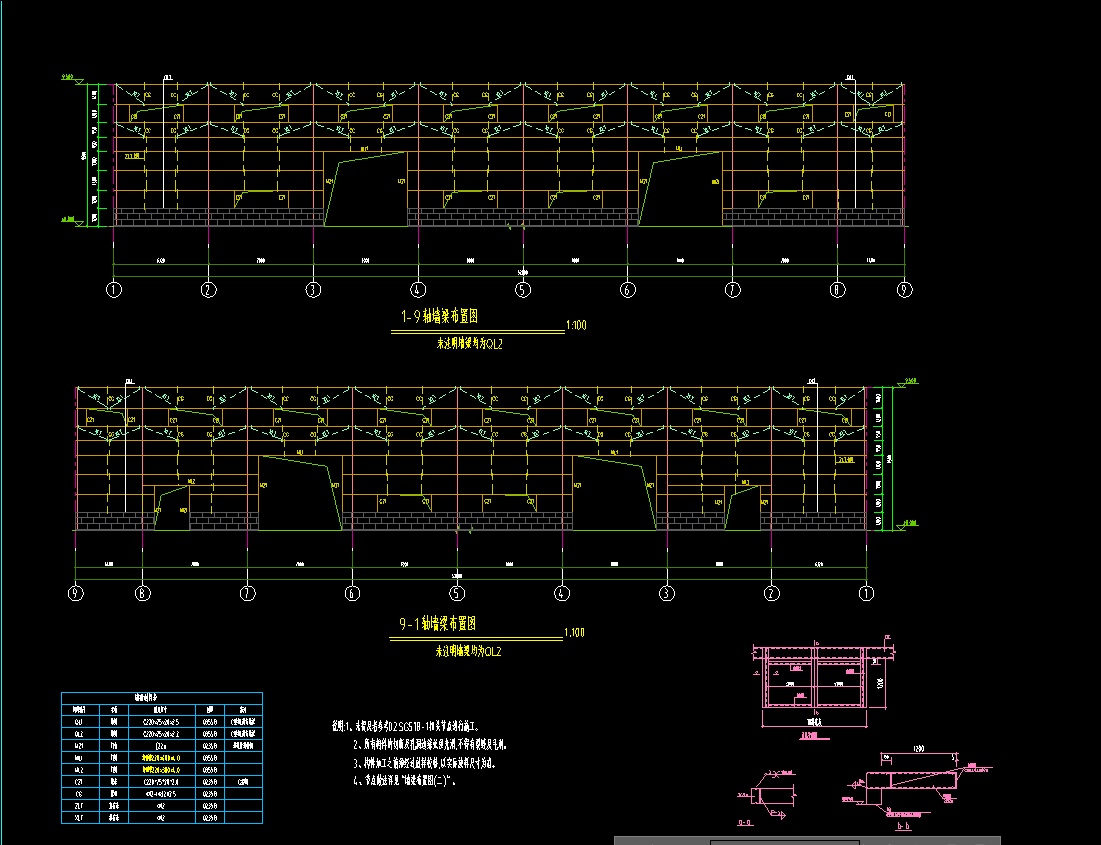The width and height of the screenshot is (1101, 845).
Task: Pick axis bubble 5 in the 9-1轴 drawing
Action: point(457,594)
